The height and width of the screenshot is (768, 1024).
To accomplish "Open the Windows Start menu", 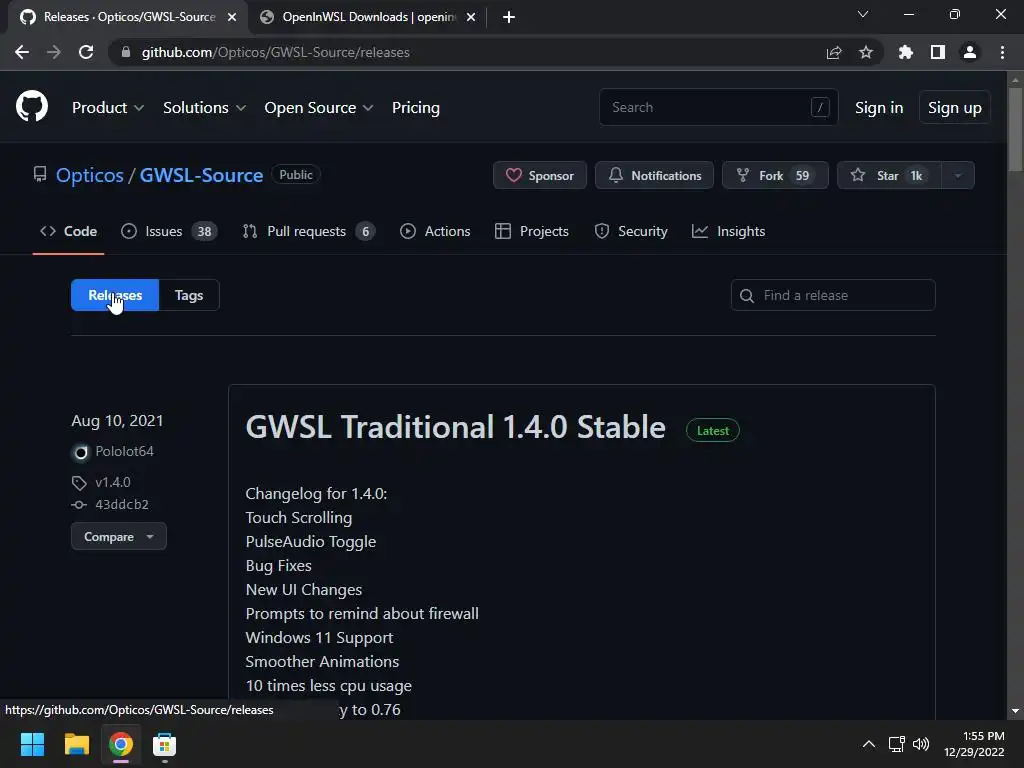I will tap(32, 744).
